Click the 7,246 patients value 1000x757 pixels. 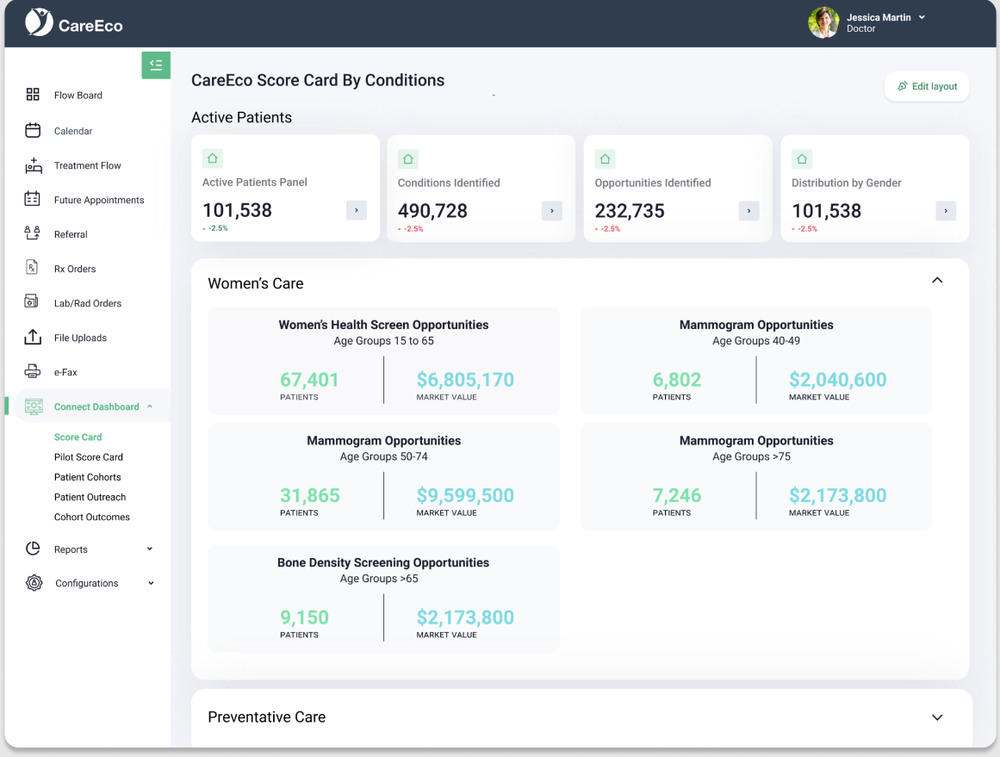[x=677, y=495]
